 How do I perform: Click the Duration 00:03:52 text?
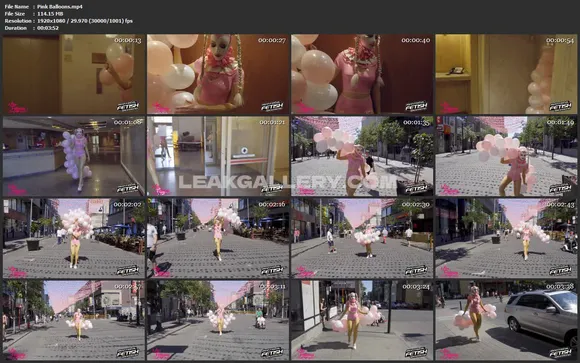point(32,28)
